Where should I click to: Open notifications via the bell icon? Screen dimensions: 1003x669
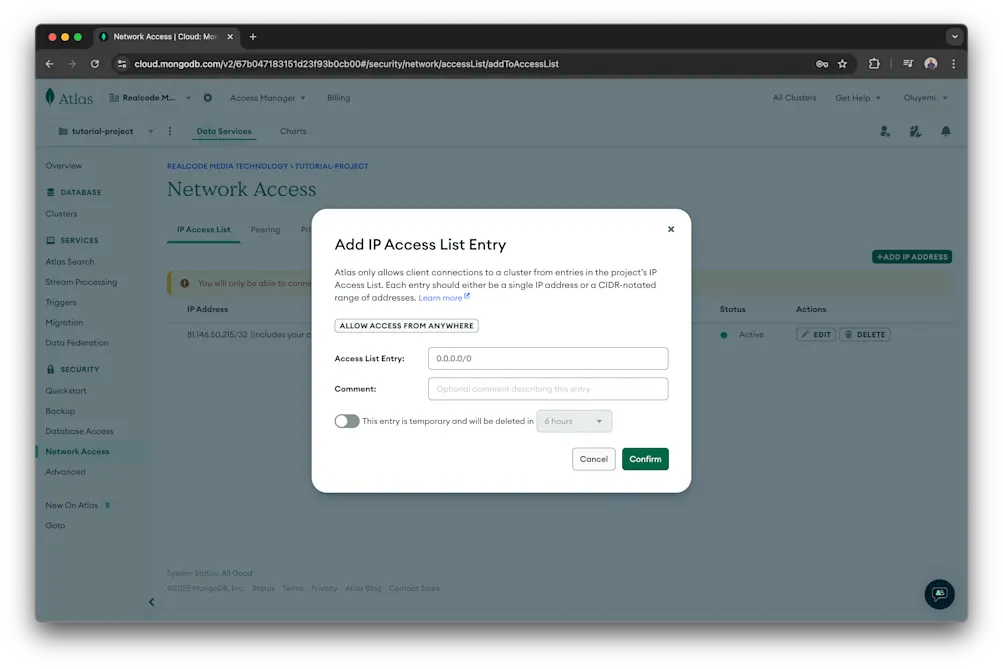point(946,131)
